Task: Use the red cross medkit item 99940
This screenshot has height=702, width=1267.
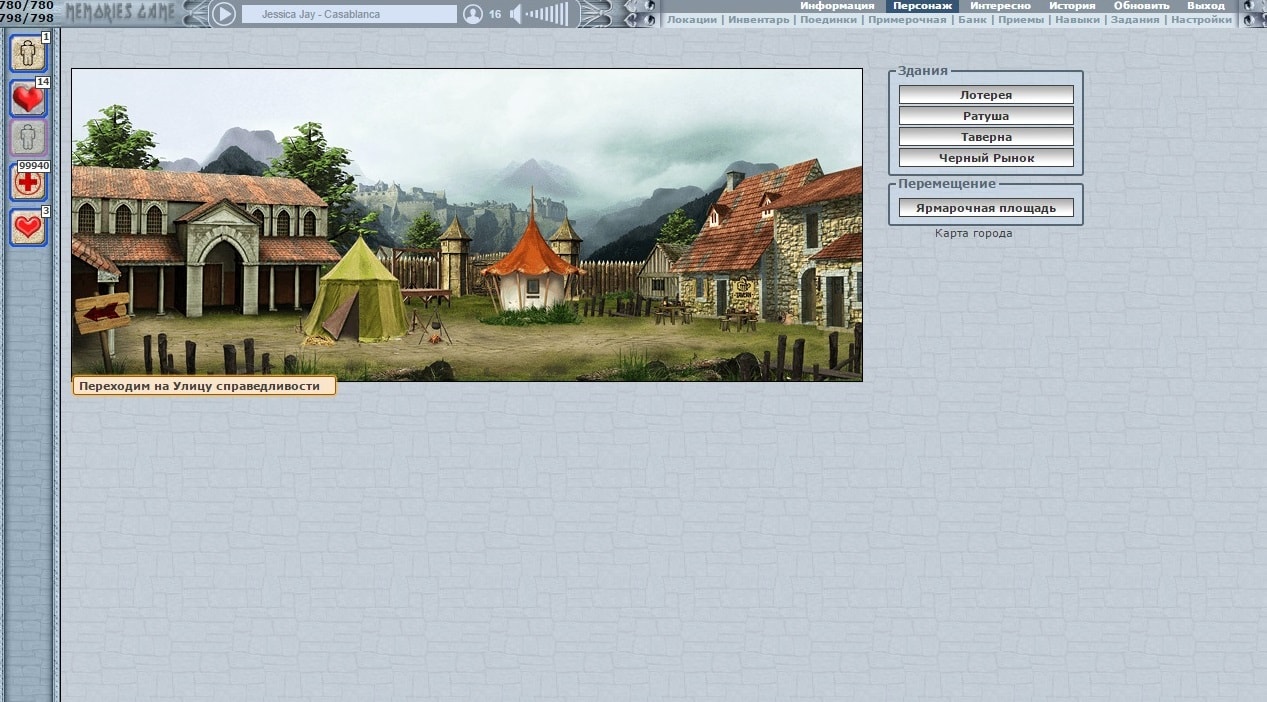Action: click(x=28, y=182)
